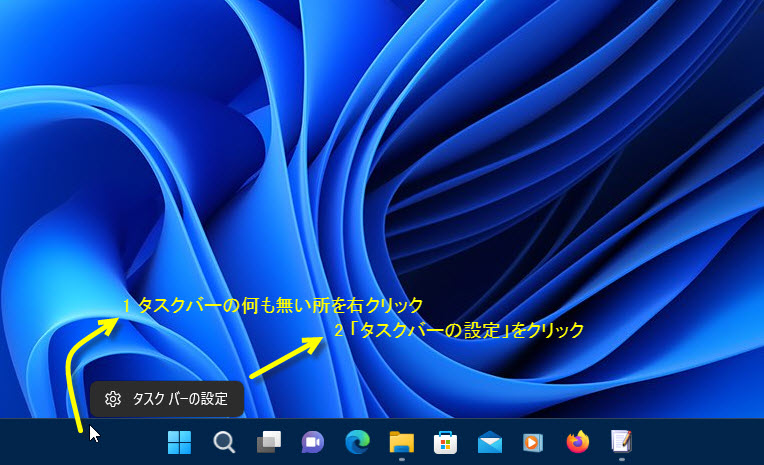
Task: Click empty taskbar space right of notepad icon
Action: [700, 442]
